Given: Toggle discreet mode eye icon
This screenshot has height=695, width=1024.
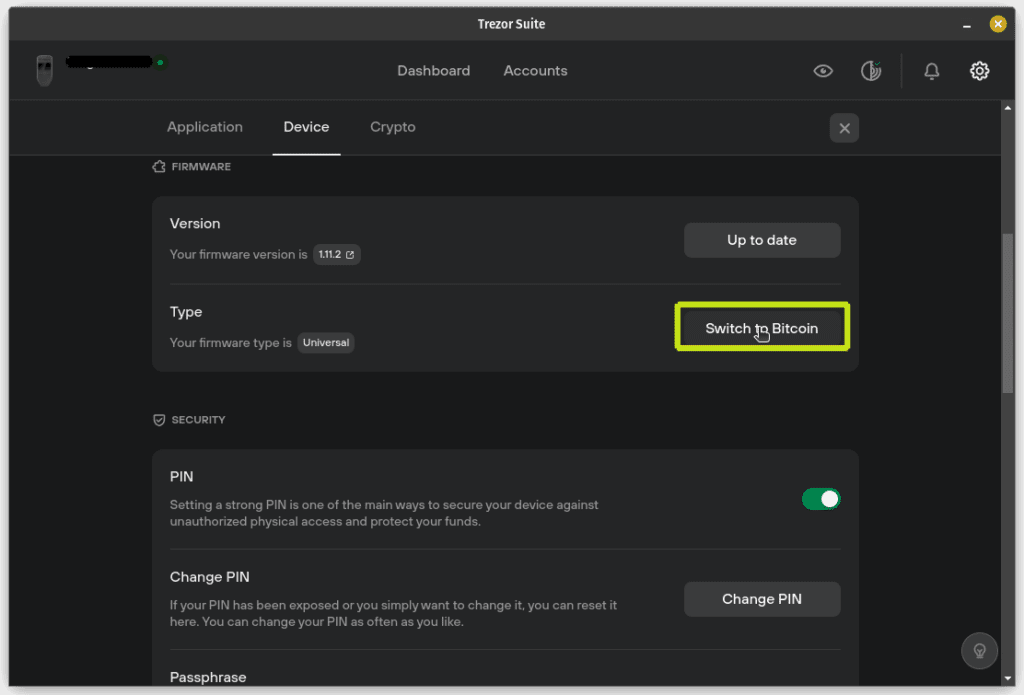Looking at the screenshot, I should pyautogui.click(x=823, y=71).
